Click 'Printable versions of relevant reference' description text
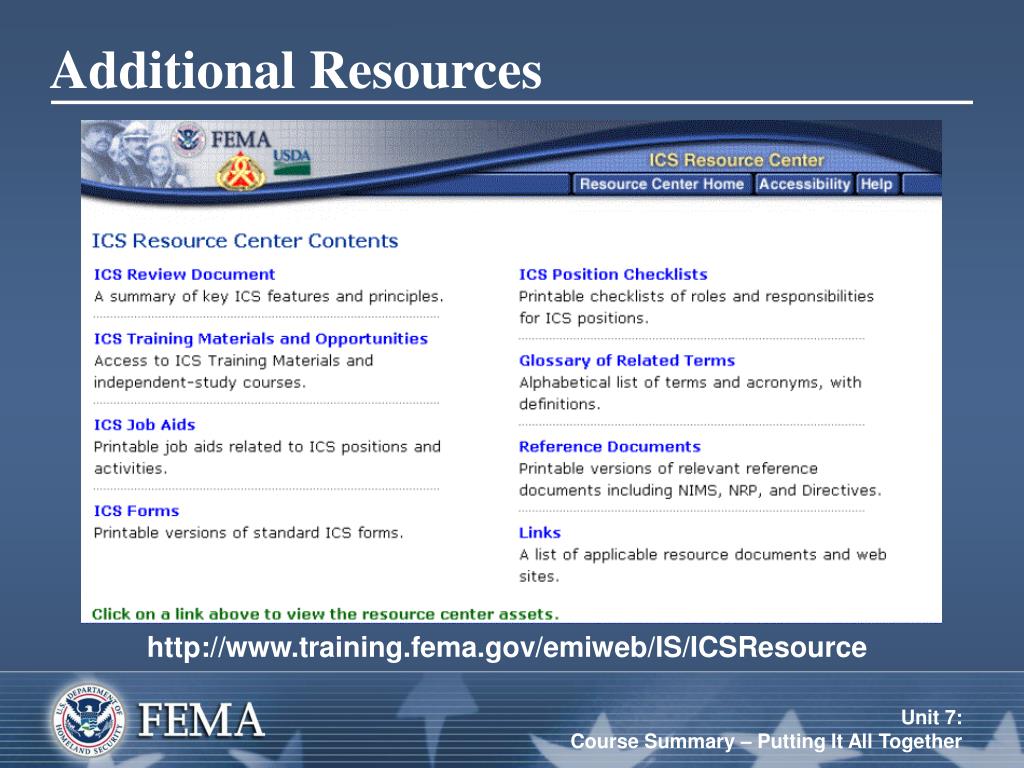This screenshot has height=768, width=1024. [x=700, y=479]
